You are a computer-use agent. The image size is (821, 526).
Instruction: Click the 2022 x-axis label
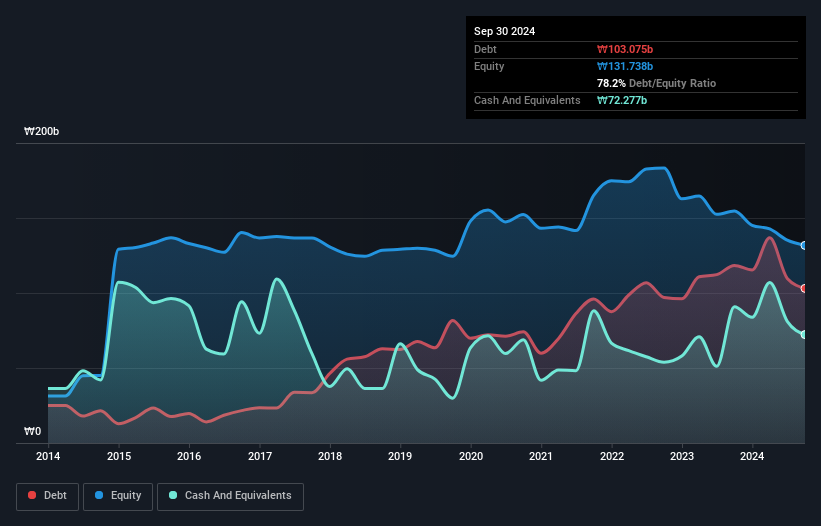click(x=611, y=456)
